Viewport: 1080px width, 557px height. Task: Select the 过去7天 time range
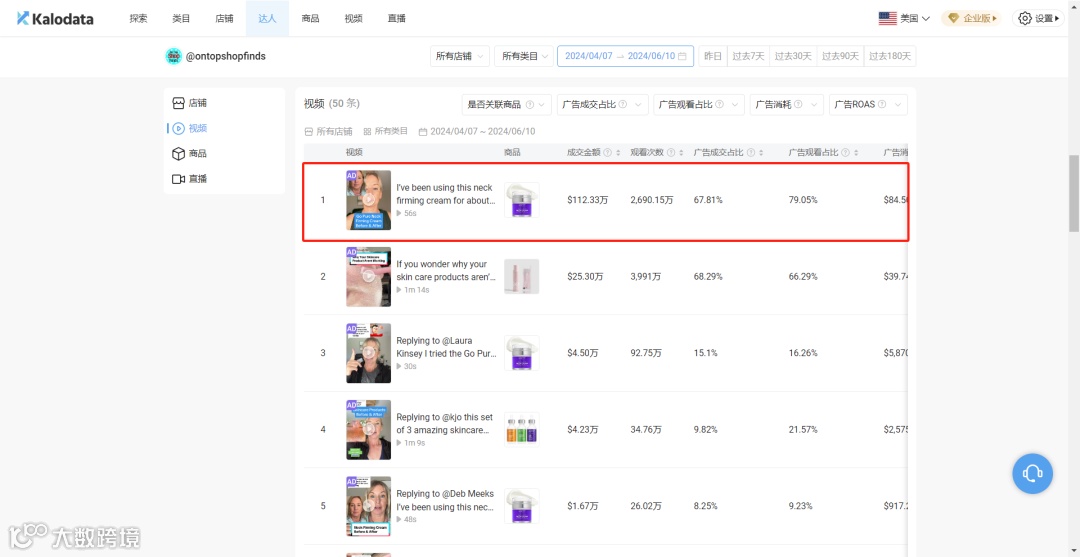[x=748, y=56]
